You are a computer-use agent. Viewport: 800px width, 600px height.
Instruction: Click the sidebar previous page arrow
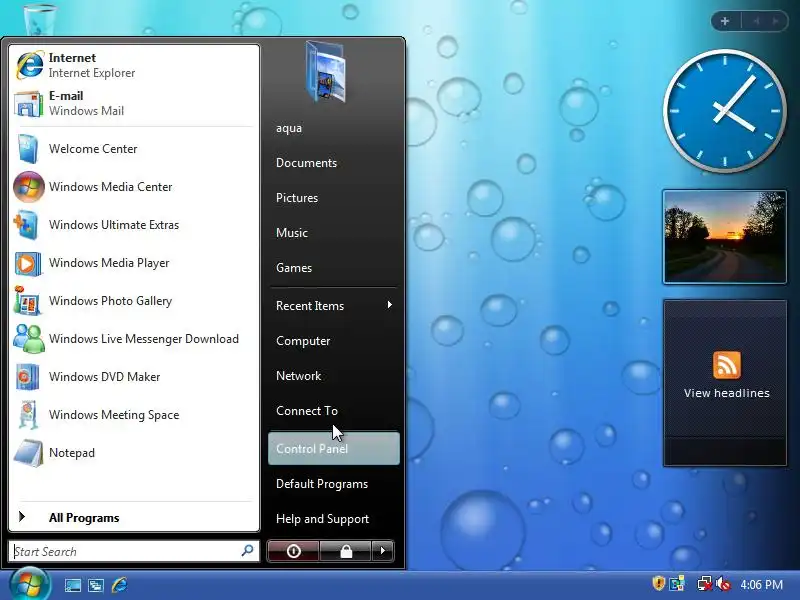coord(757,21)
